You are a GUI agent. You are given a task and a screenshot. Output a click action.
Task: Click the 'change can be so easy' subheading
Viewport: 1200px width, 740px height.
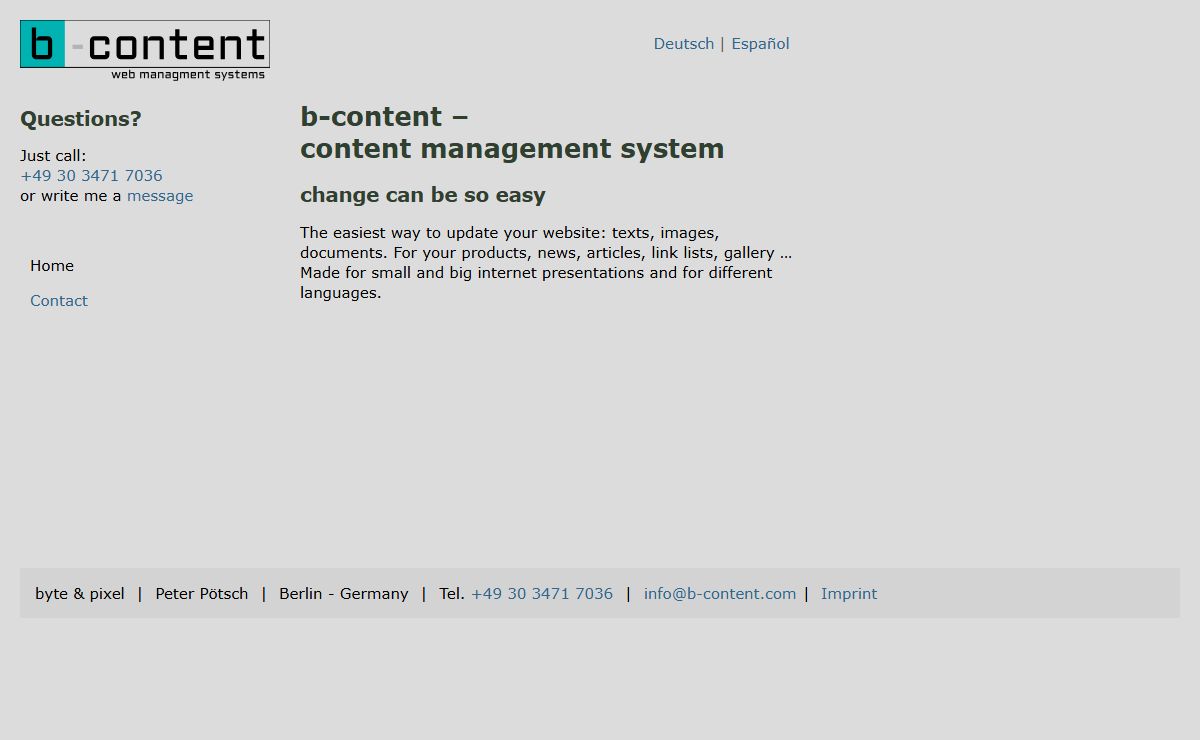pos(423,195)
